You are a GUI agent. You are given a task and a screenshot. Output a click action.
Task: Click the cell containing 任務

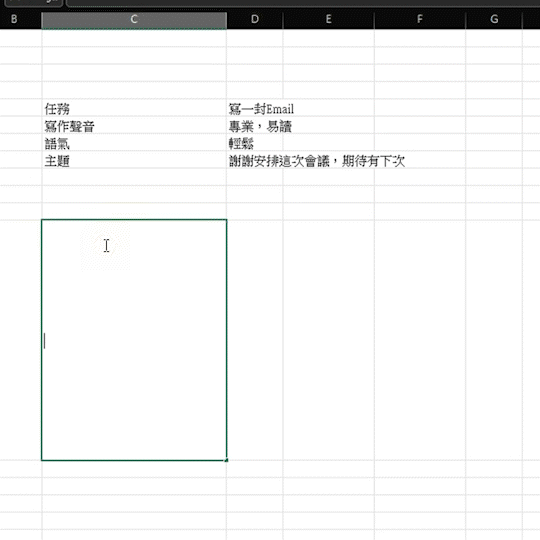134,108
